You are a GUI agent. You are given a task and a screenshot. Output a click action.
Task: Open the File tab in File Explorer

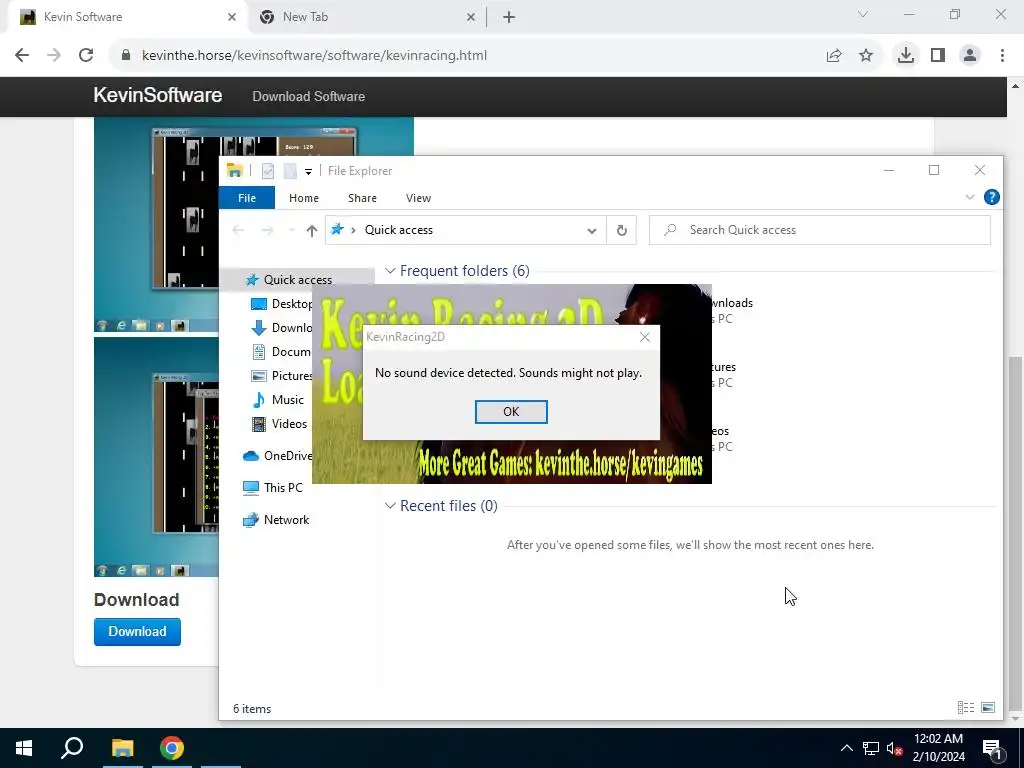pos(247,198)
